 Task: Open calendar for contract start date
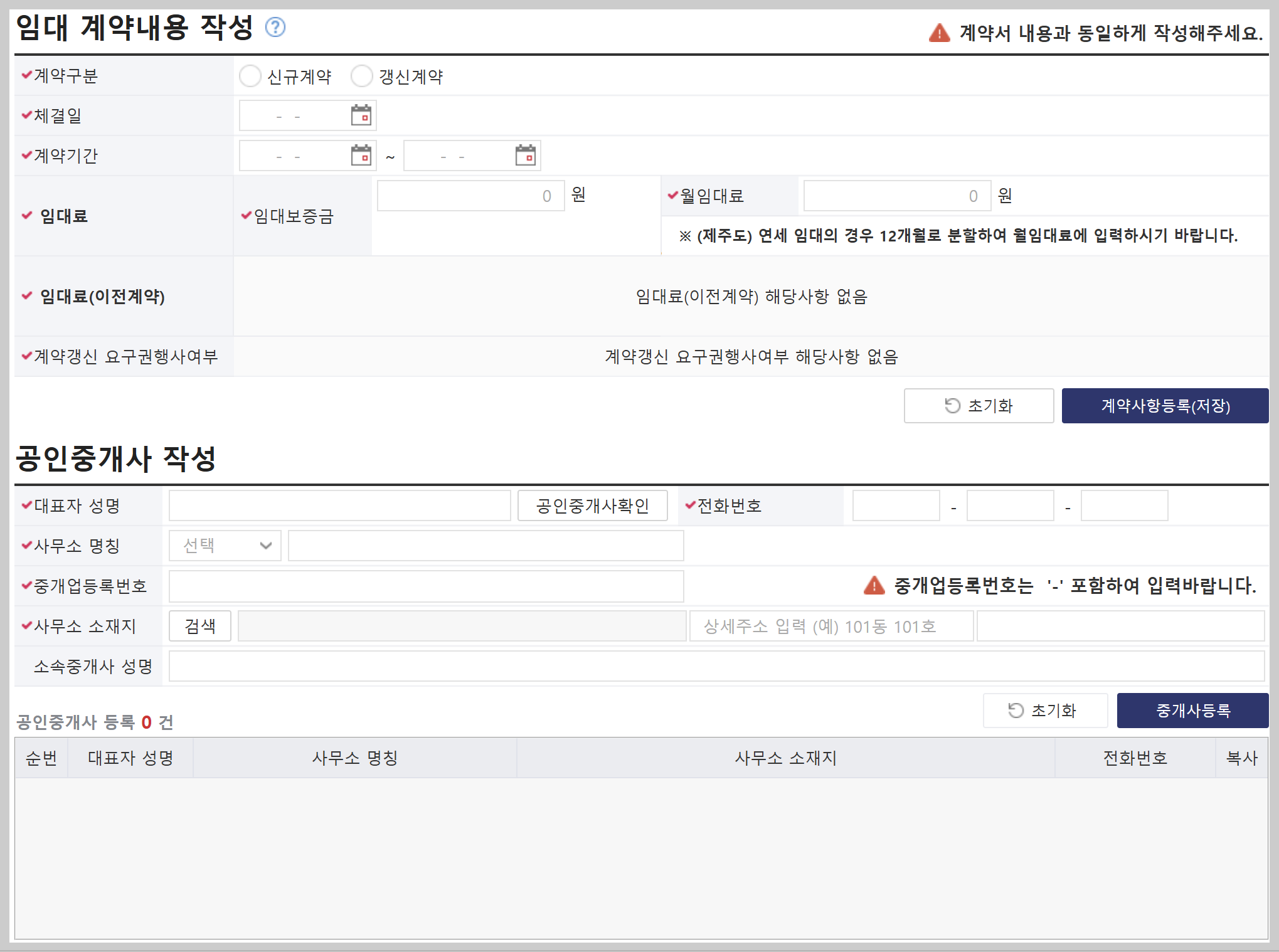pyautogui.click(x=361, y=156)
